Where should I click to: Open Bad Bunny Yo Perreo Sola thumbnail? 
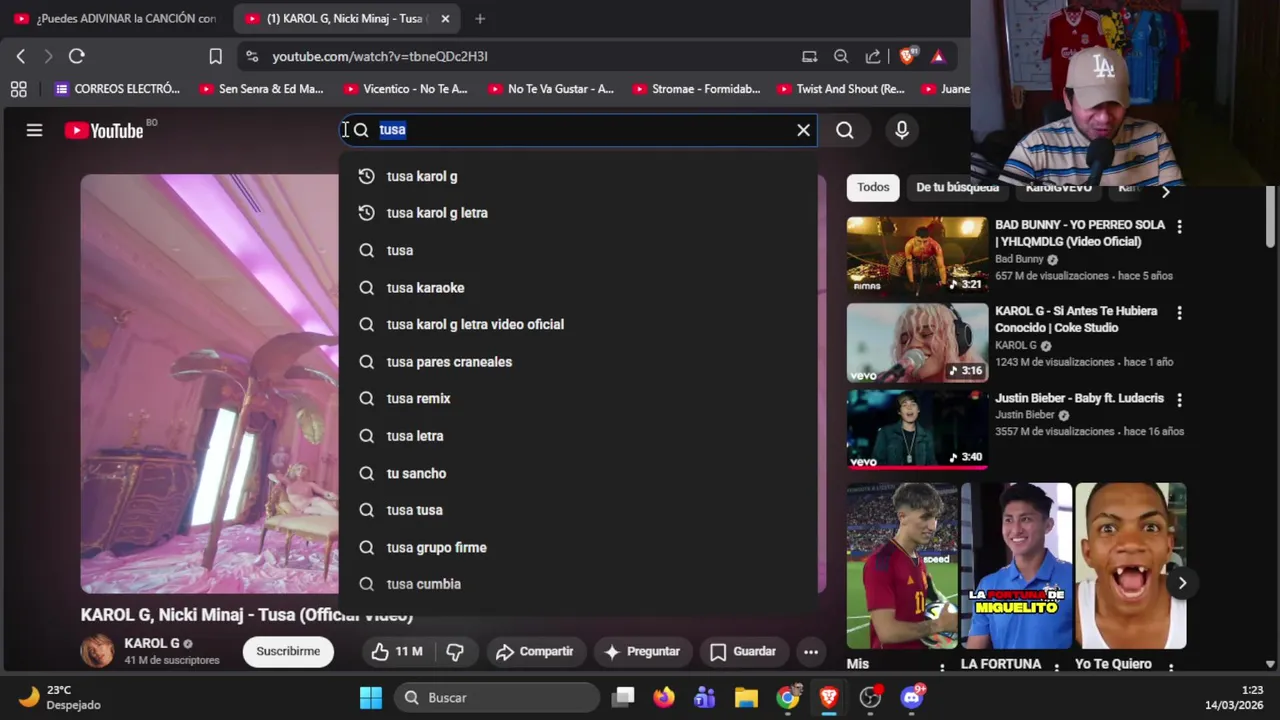click(917, 255)
